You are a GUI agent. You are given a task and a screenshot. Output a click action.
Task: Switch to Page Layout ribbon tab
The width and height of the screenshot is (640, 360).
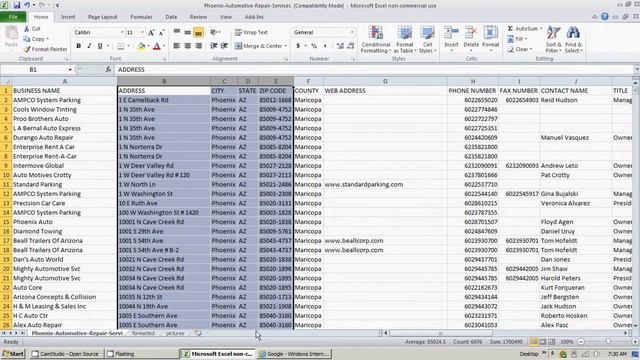[x=102, y=17]
